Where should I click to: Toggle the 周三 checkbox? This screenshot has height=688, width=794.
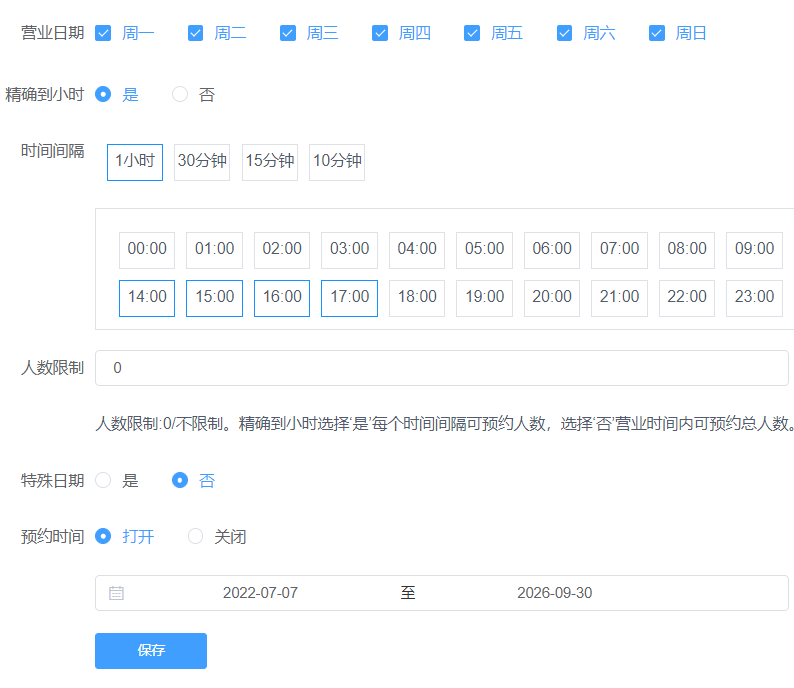point(288,33)
